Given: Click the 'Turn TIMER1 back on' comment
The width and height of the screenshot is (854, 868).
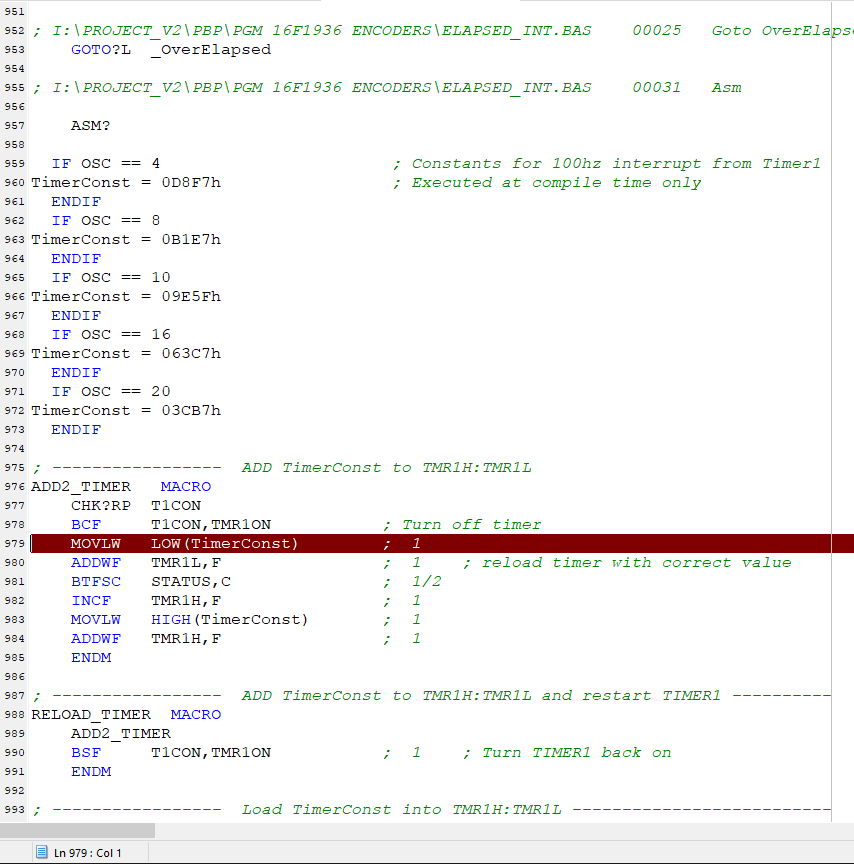Looking at the screenshot, I should [576, 752].
